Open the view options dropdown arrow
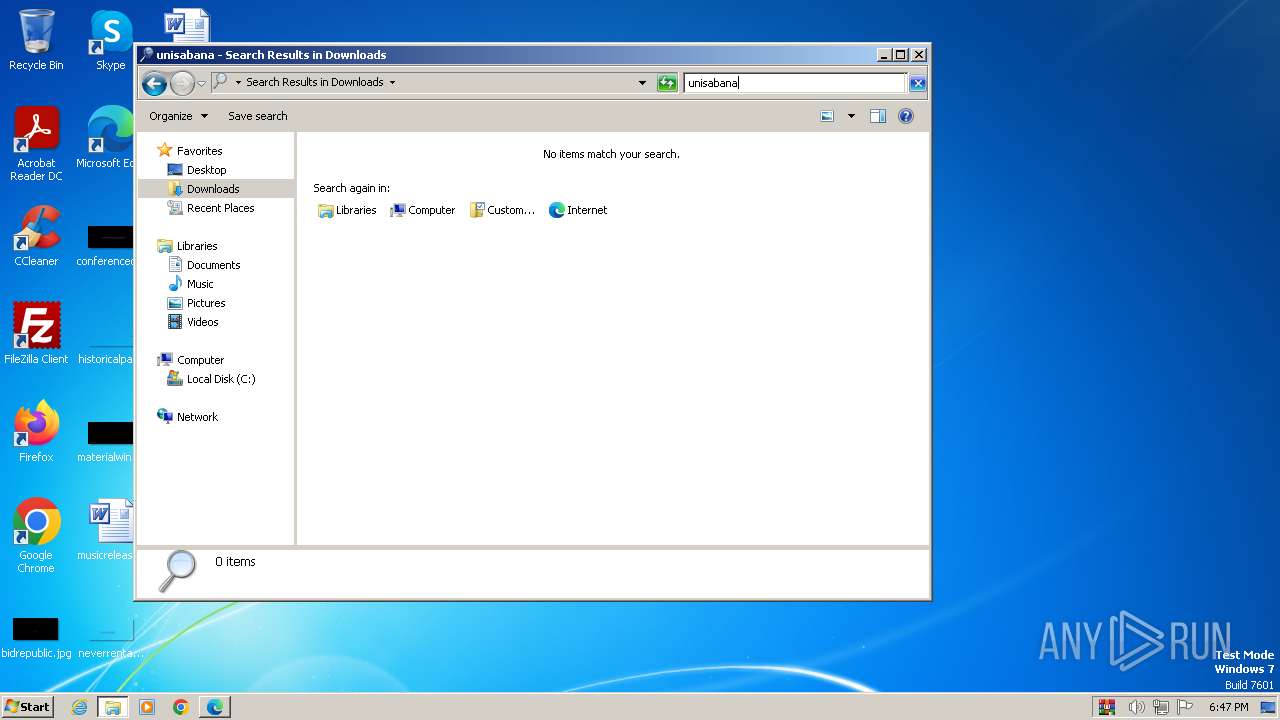1280x720 pixels. click(x=851, y=116)
